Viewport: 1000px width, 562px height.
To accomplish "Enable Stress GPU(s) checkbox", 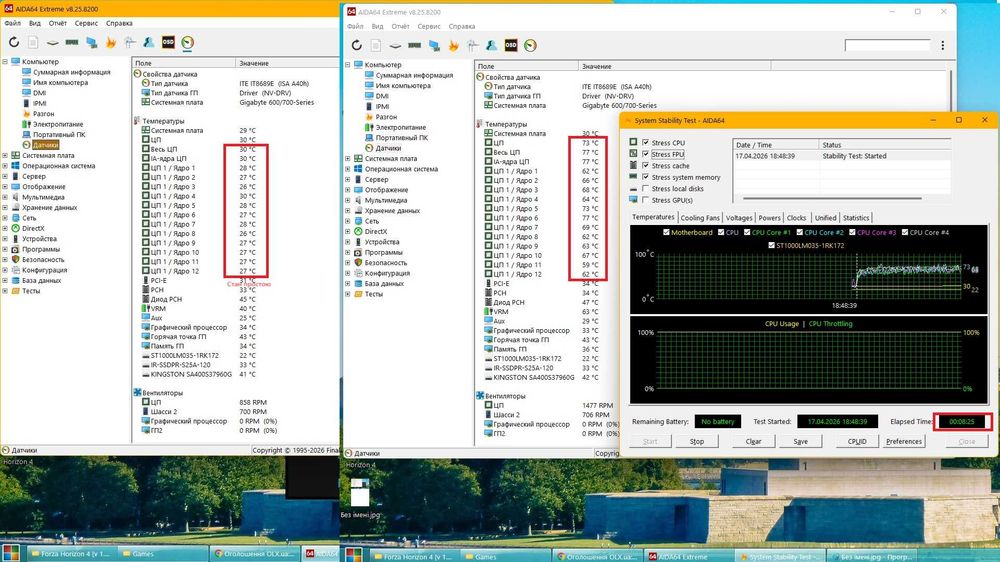I will click(646, 200).
